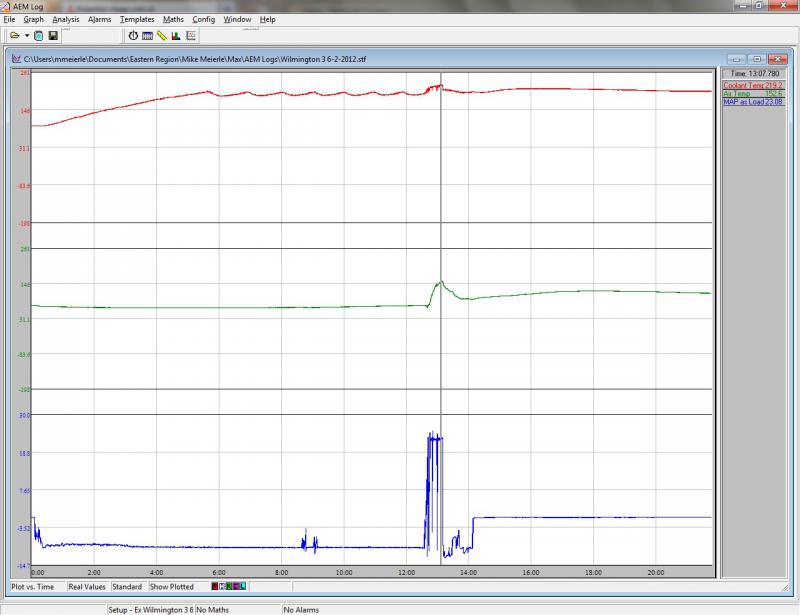The image size is (800, 615).
Task: Toggle the Show Plotted channels option
Action: [x=171, y=587]
